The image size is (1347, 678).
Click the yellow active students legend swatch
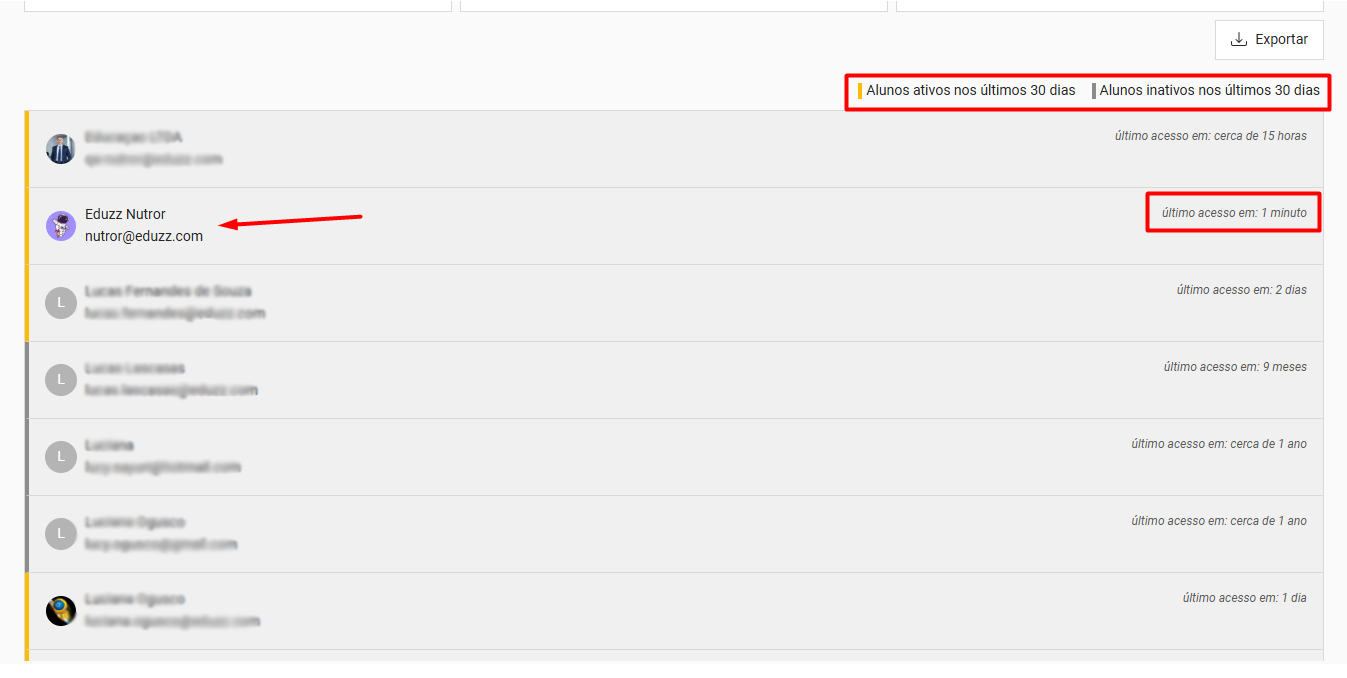[860, 91]
